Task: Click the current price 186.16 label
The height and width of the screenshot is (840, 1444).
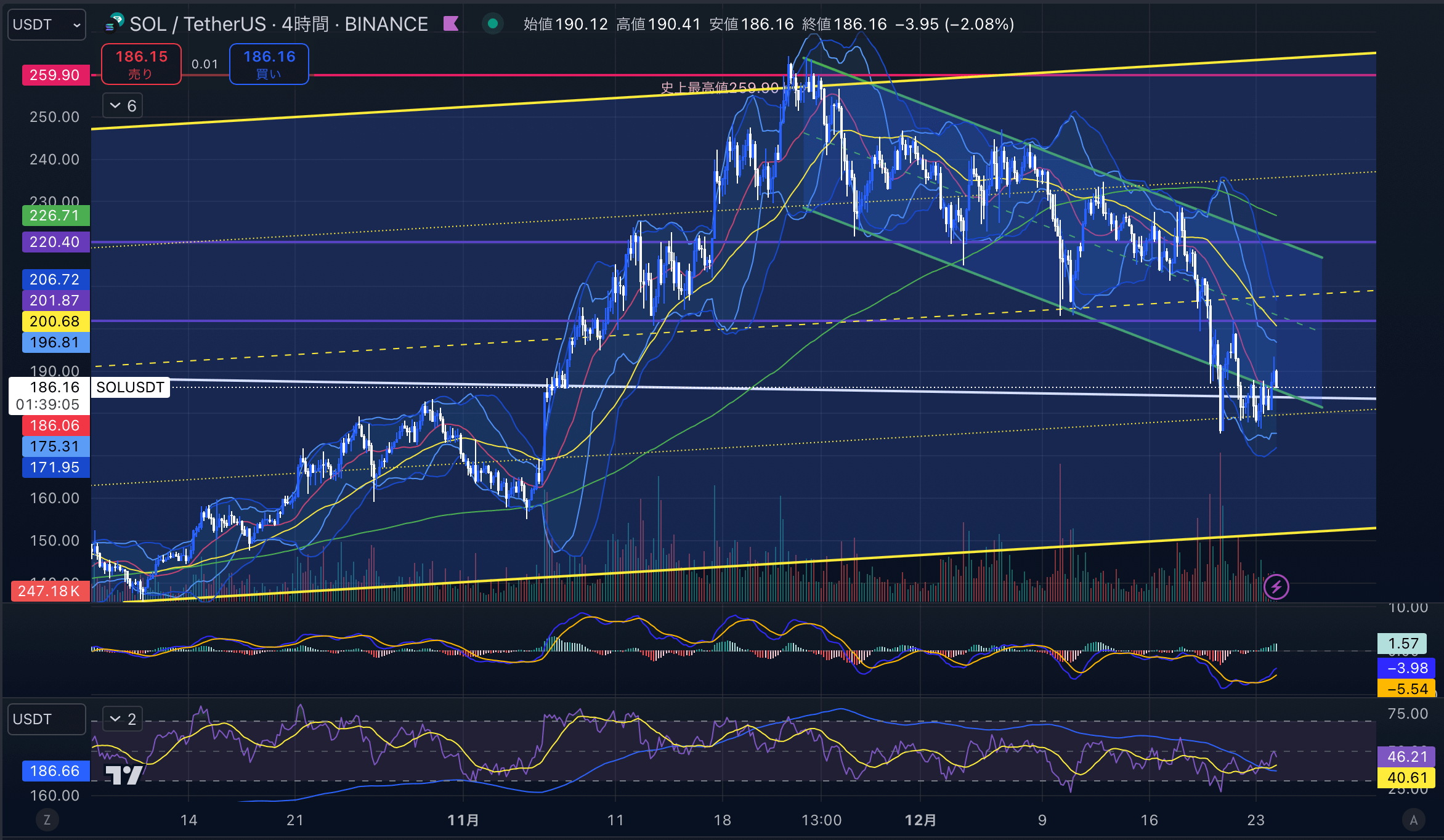Action: 49,395
